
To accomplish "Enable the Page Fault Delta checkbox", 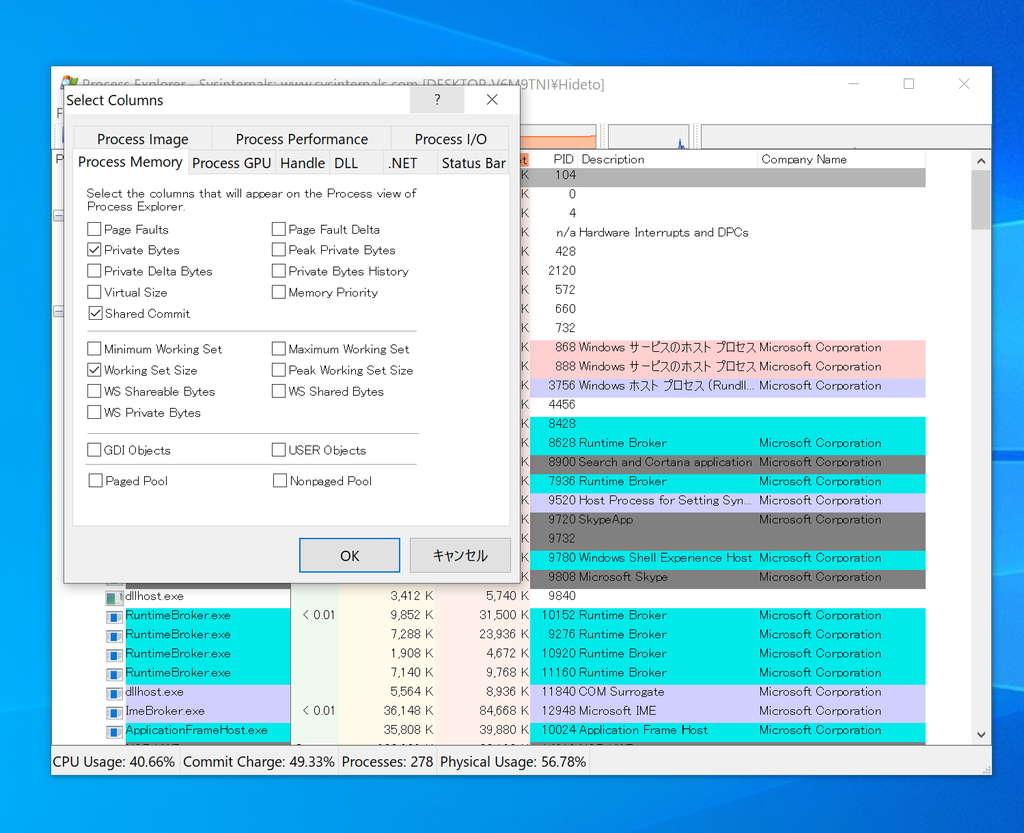I will point(279,229).
